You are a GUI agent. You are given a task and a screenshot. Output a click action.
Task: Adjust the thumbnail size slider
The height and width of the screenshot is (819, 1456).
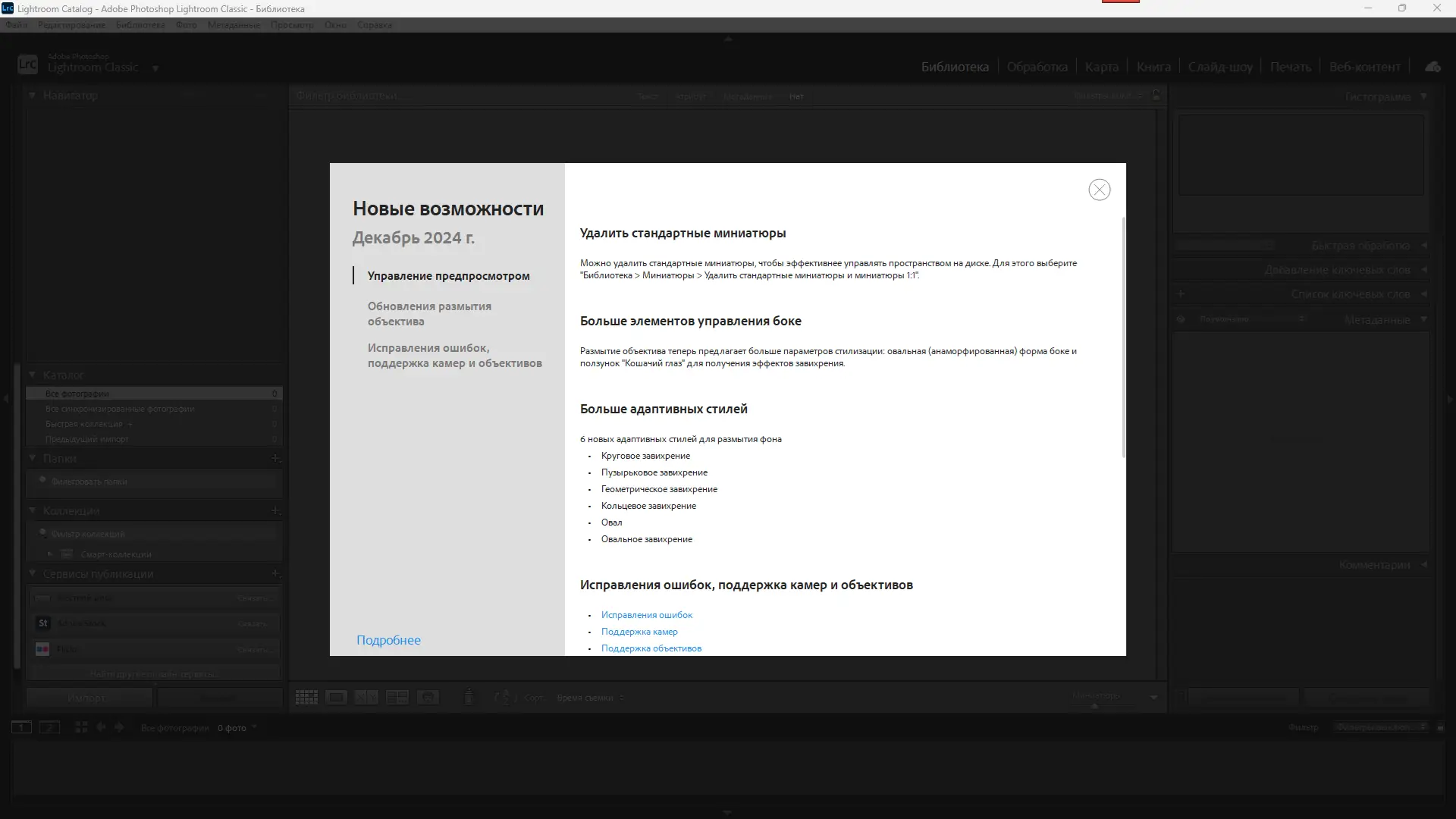1095,705
